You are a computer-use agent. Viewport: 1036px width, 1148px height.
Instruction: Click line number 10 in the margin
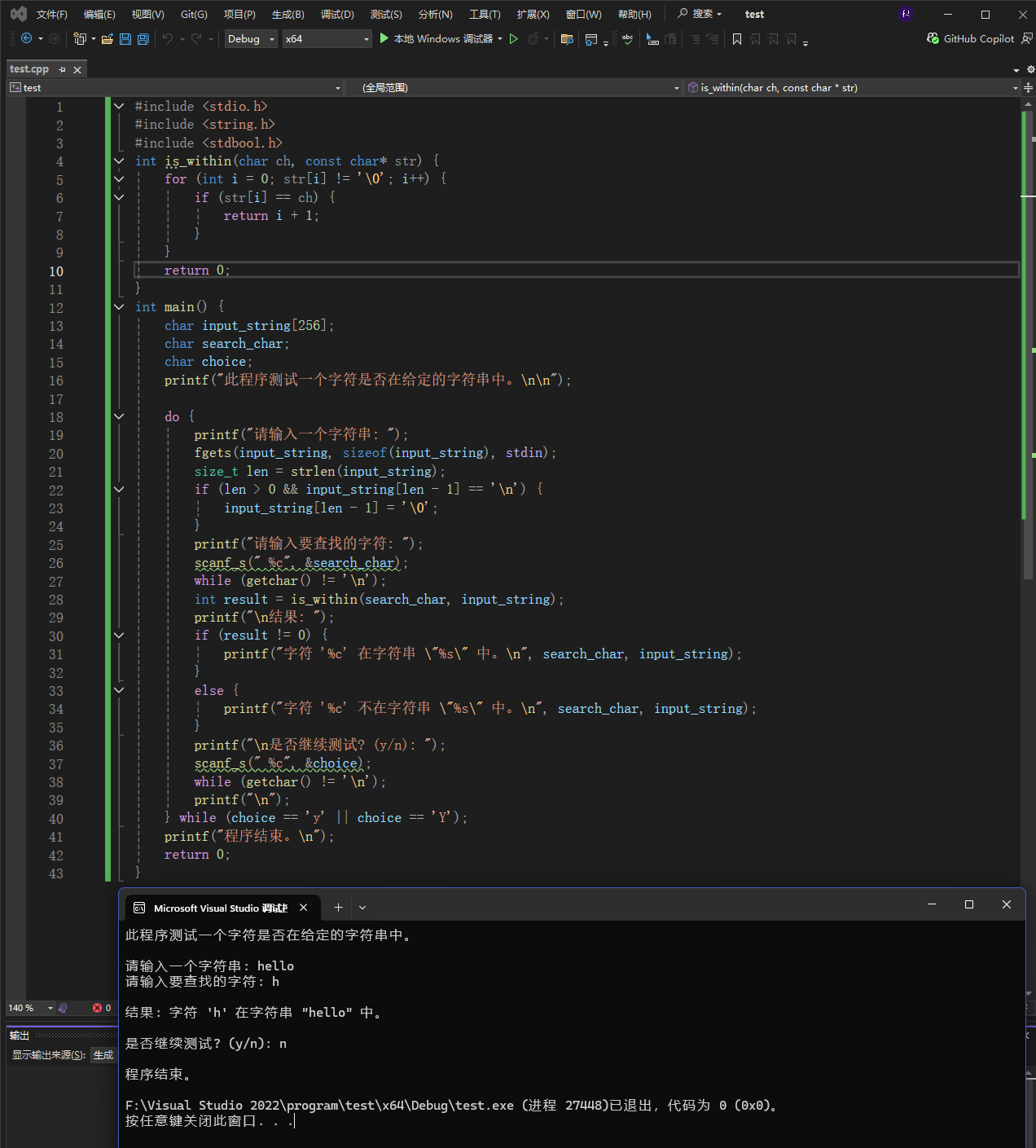coord(56,271)
